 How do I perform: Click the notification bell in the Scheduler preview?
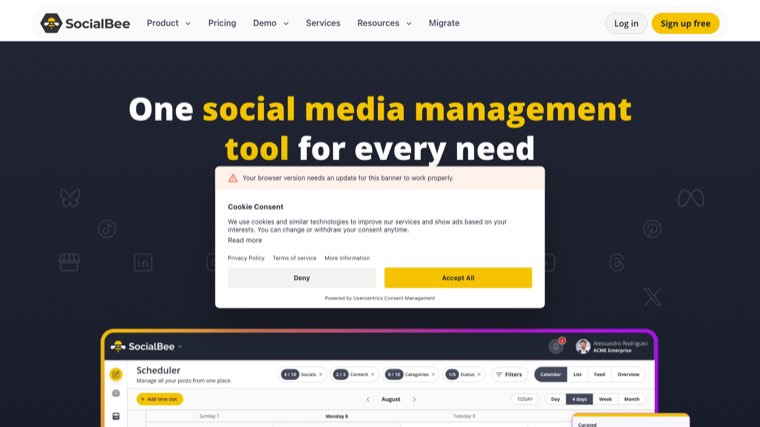click(x=556, y=346)
